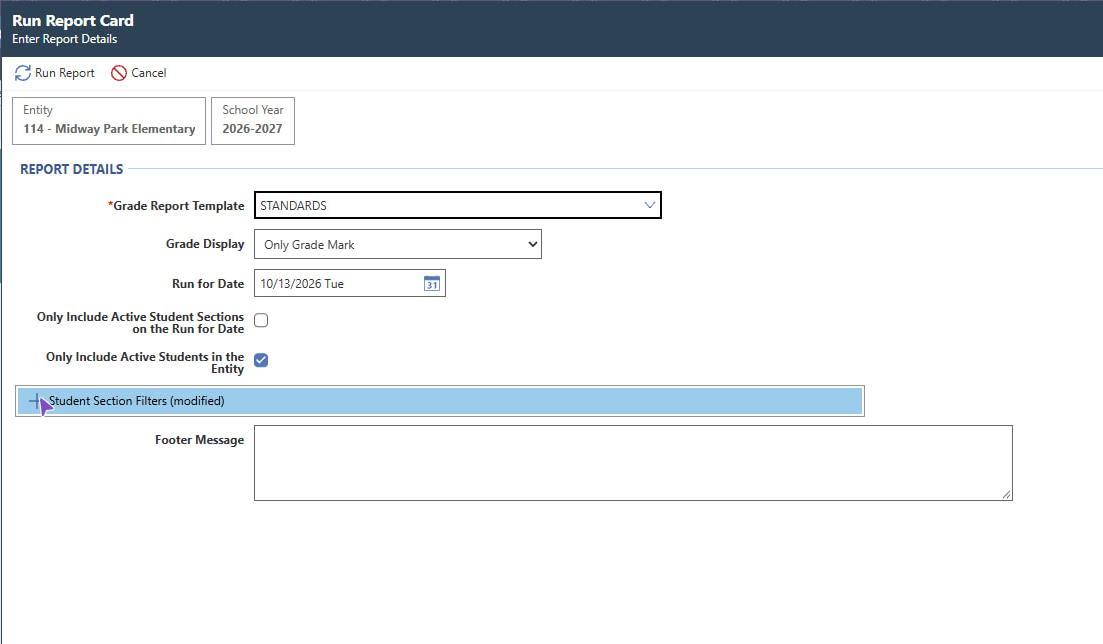Click the REPORT DETAILS section heading
The width and height of the screenshot is (1103, 644).
(72, 170)
